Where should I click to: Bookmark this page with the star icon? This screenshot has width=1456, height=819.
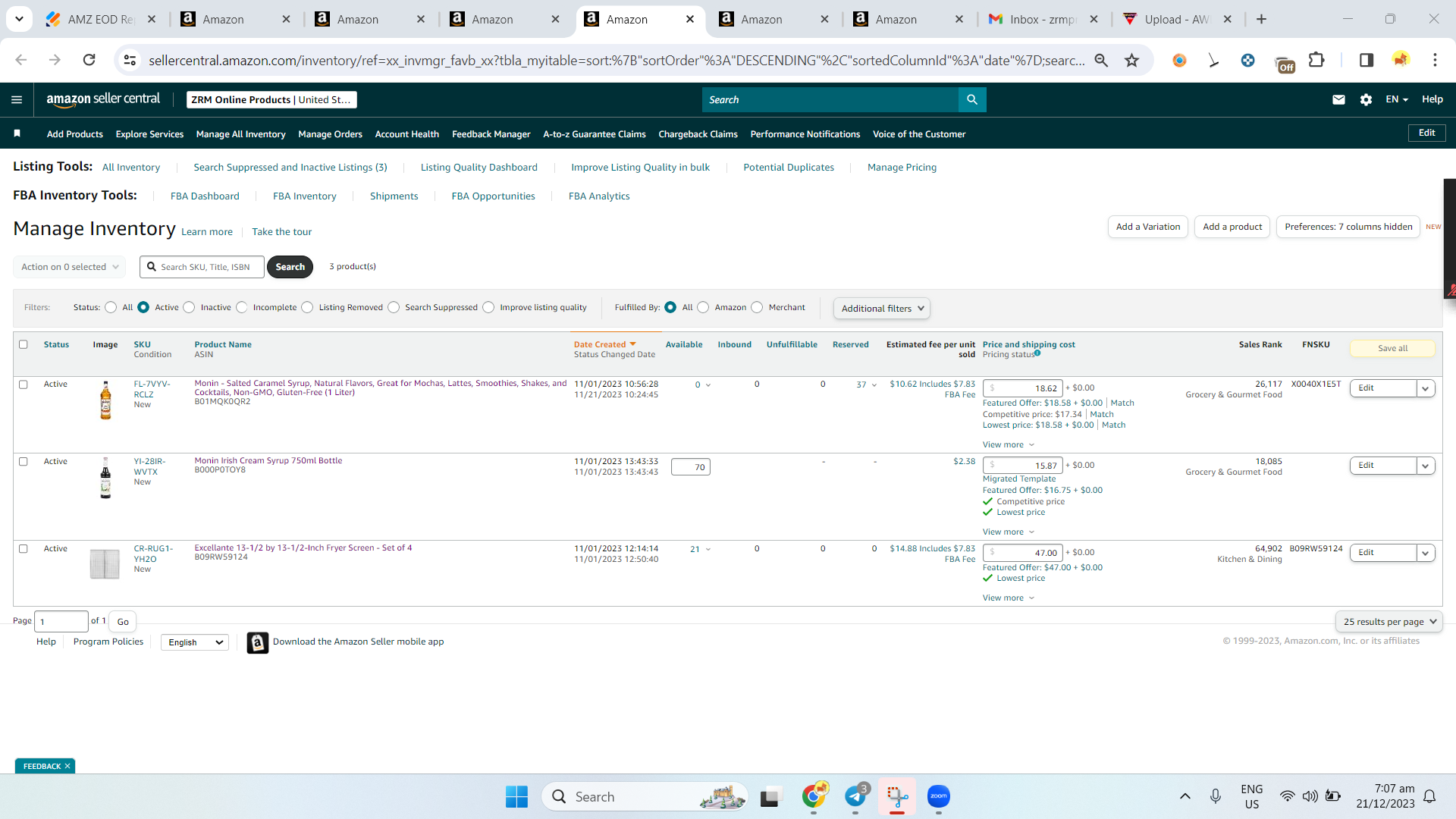pos(1131,60)
